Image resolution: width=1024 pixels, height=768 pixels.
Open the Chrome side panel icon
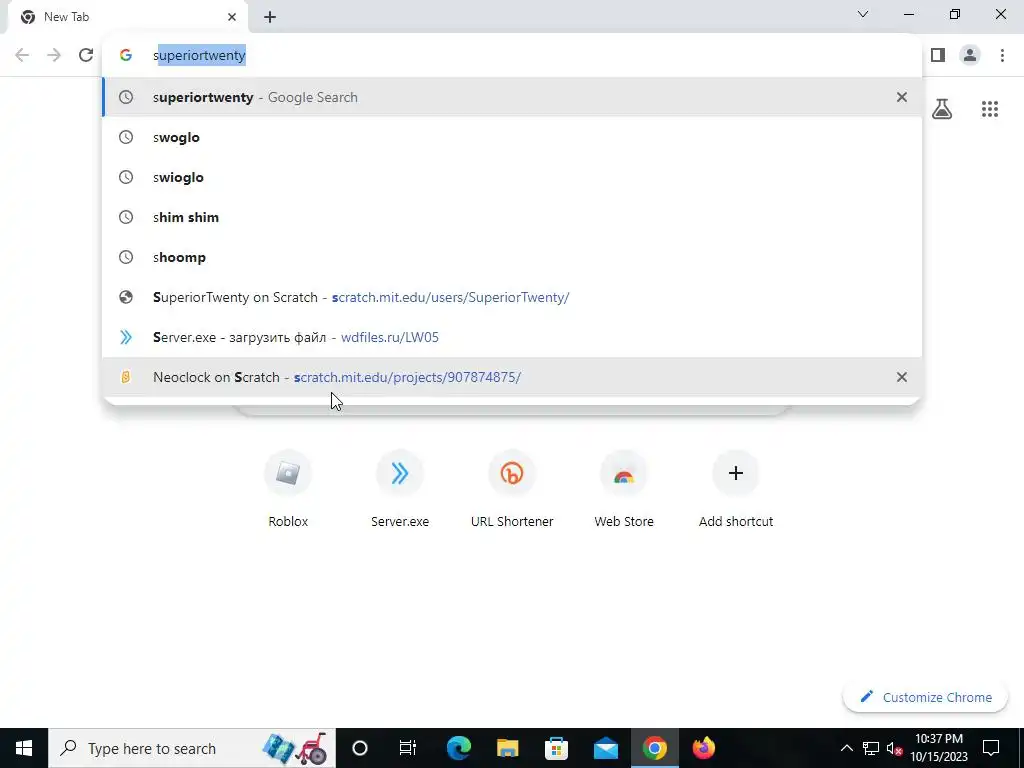[938, 55]
